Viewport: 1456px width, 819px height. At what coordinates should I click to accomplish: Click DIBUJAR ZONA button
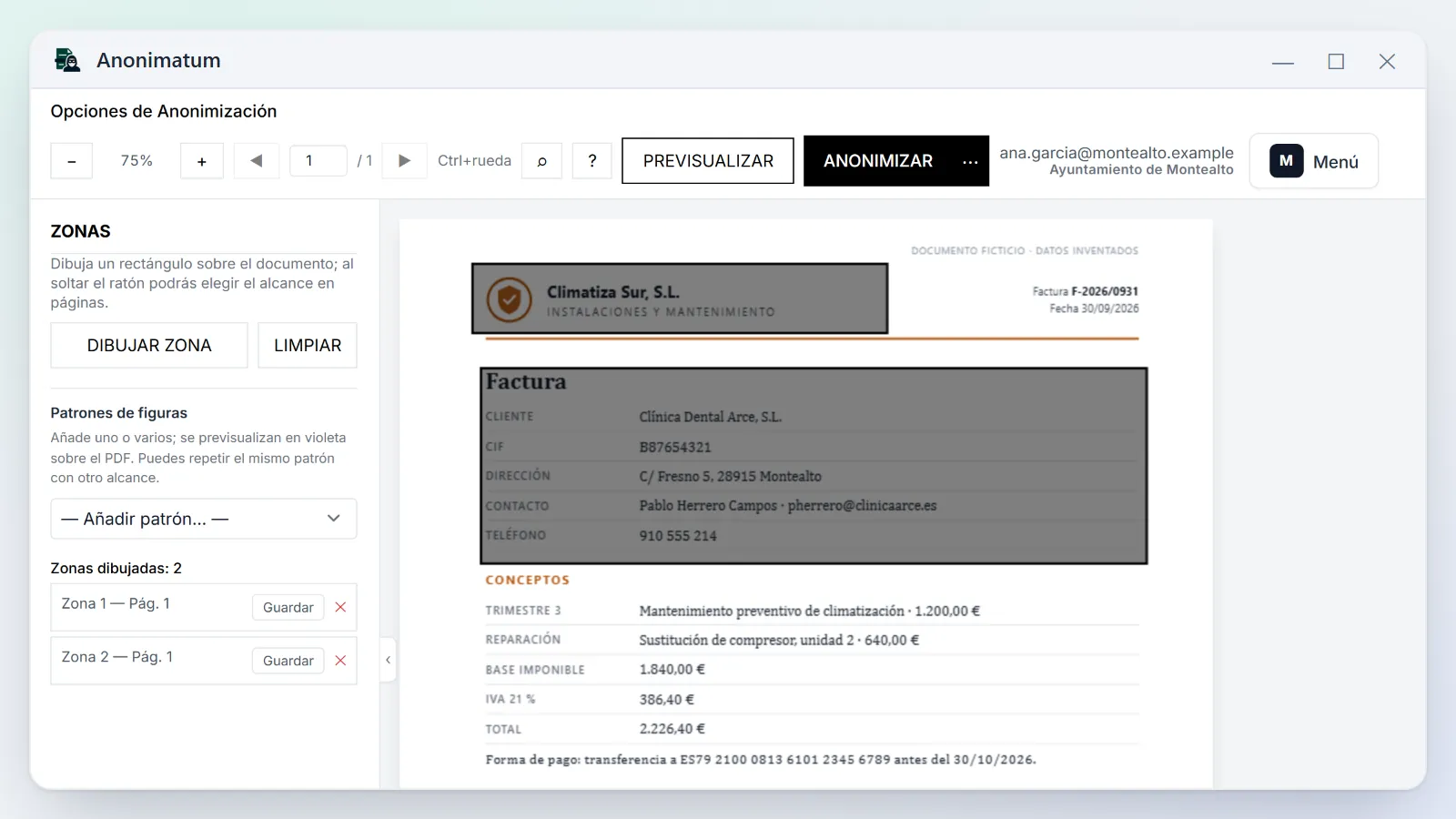[x=149, y=346]
